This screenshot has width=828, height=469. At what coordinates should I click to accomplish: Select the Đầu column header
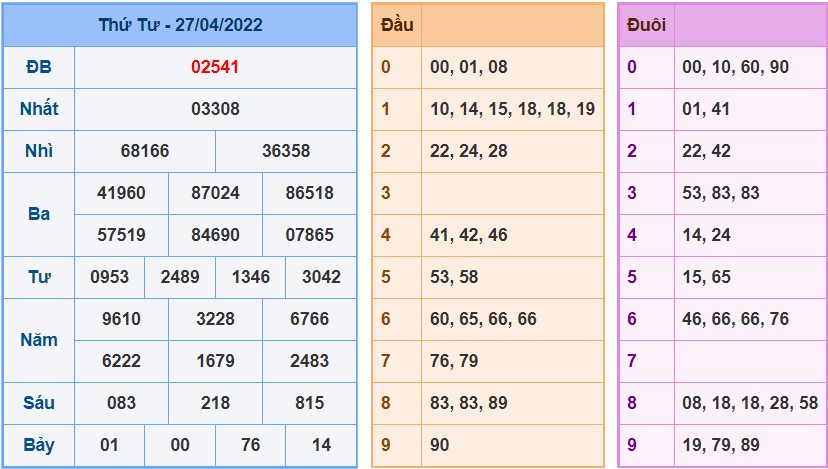point(397,25)
